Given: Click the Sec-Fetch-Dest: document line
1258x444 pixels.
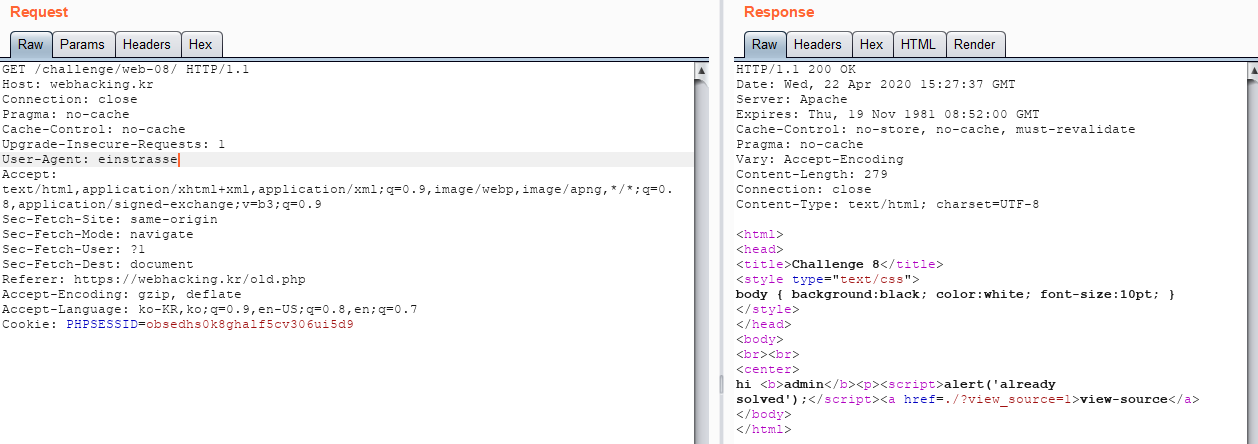Looking at the screenshot, I should pyautogui.click(x=98, y=264).
